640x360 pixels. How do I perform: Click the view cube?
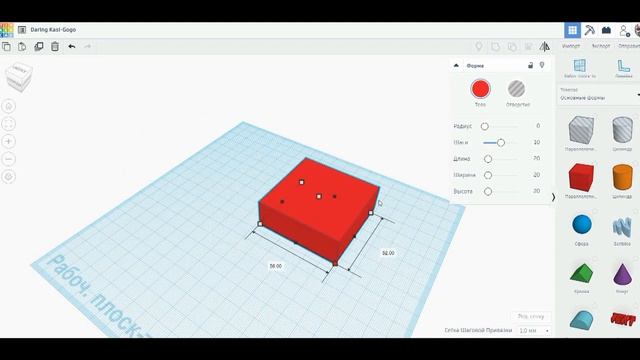pos(18,76)
